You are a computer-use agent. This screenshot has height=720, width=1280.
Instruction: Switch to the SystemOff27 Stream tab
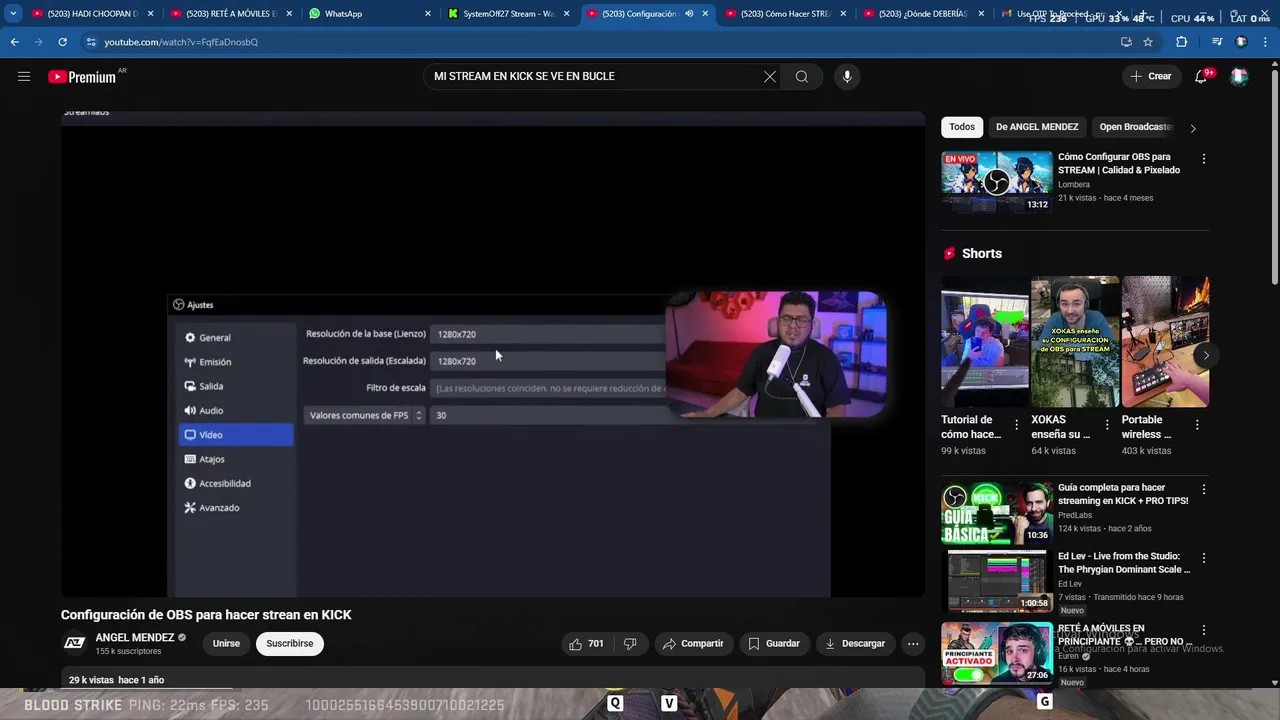coord(508,14)
